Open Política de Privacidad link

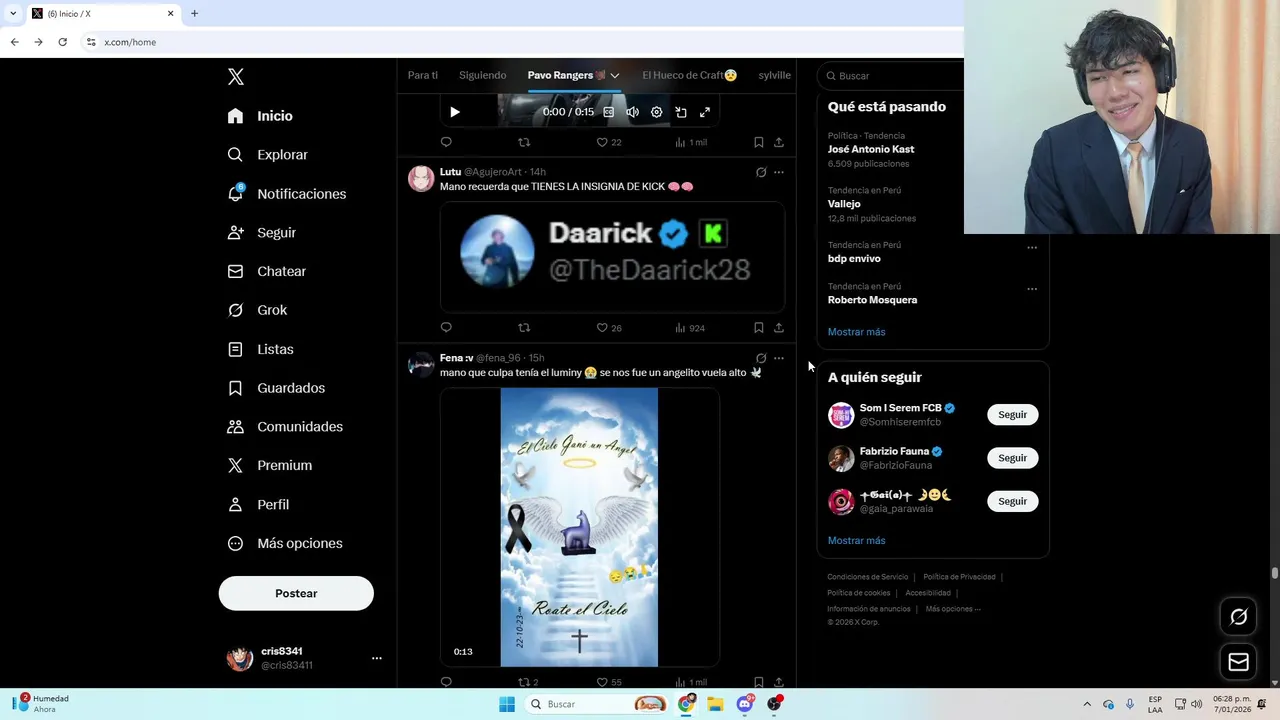click(x=959, y=577)
